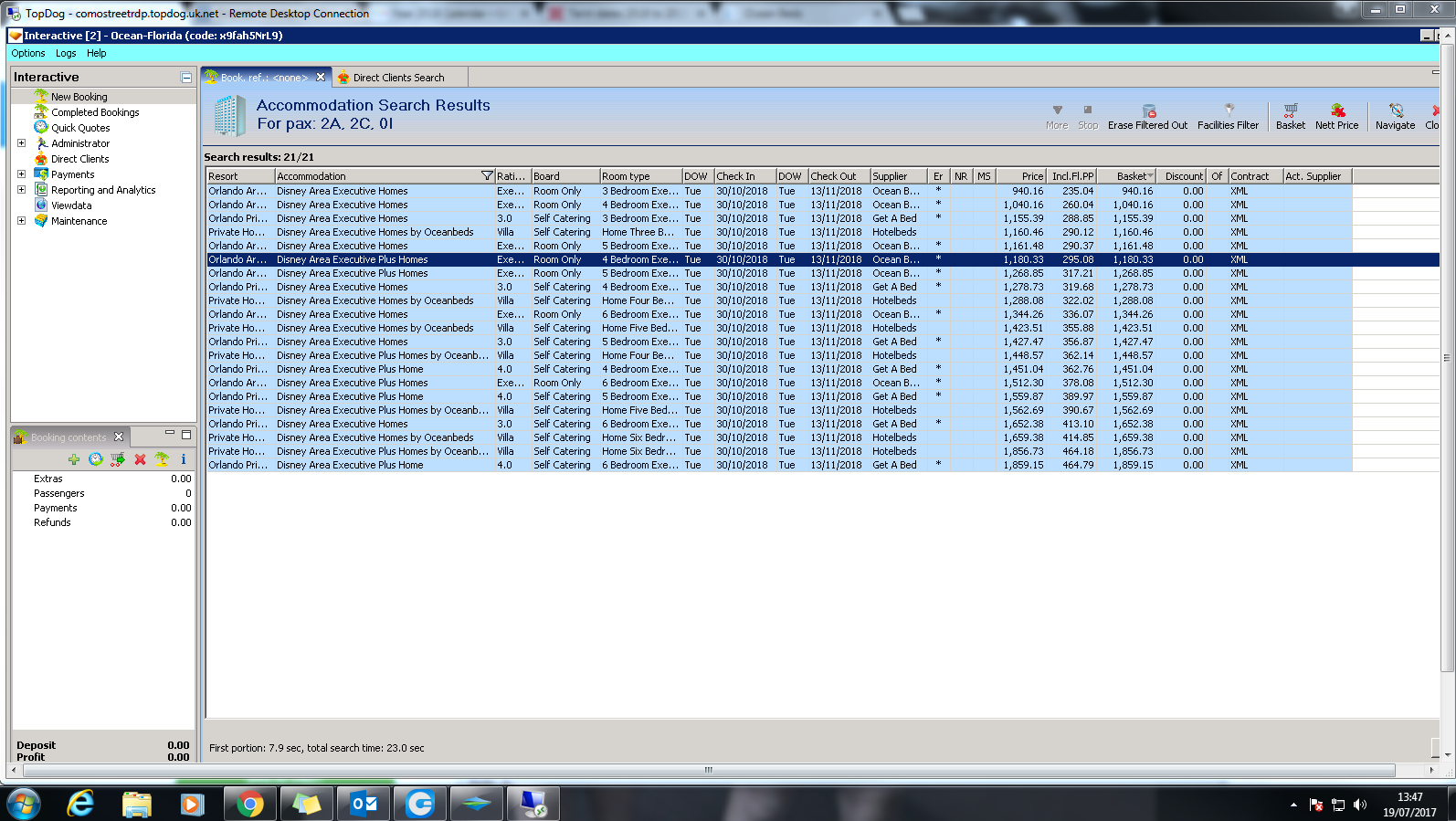
Task: Click the hotel building icon in results header
Action: [229, 116]
